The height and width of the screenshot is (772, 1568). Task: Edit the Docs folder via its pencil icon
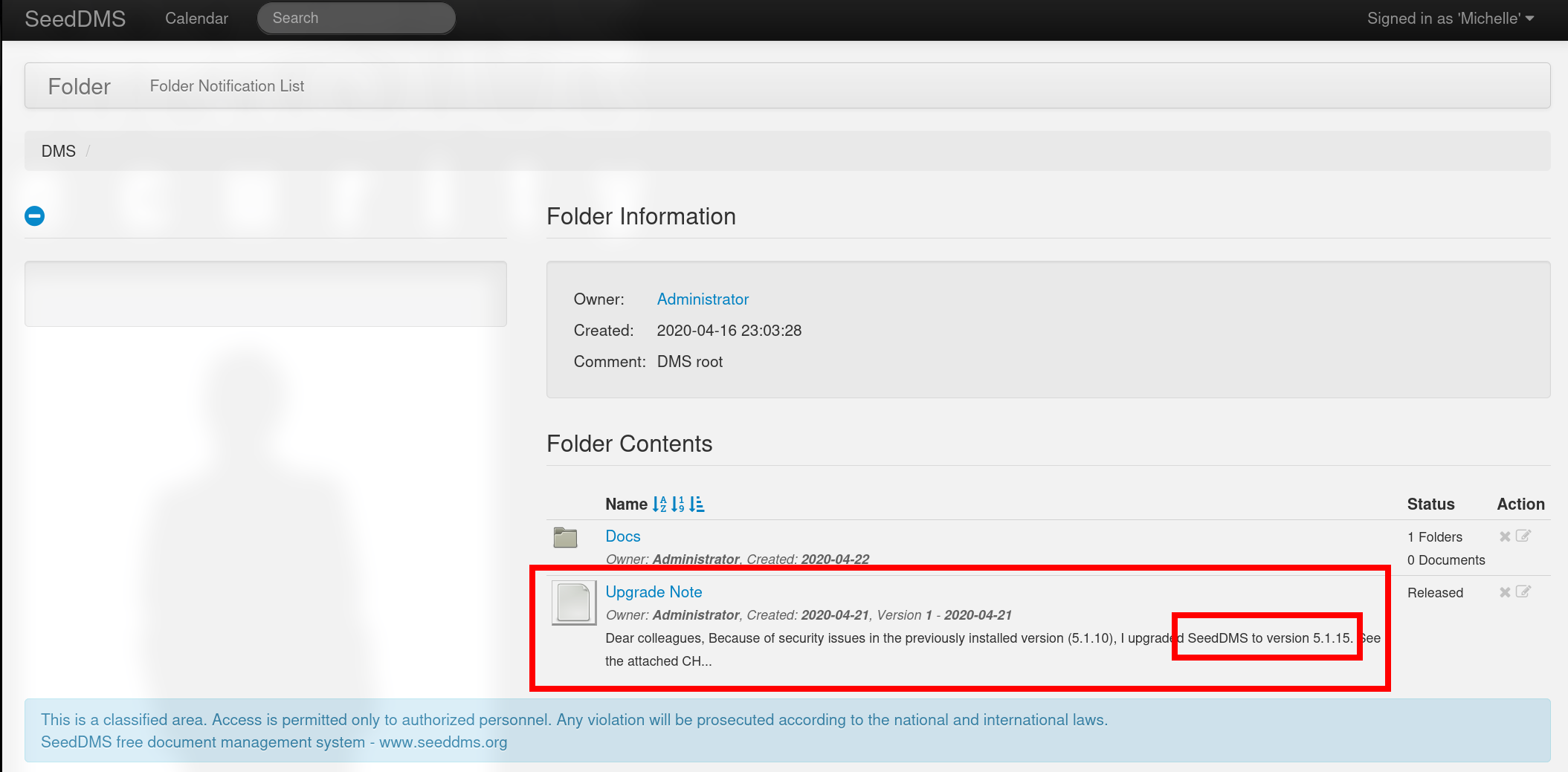pyautogui.click(x=1523, y=536)
